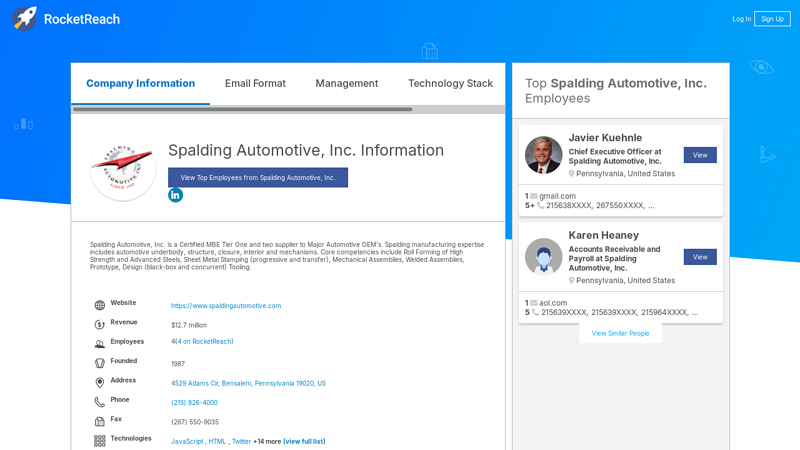Click View button for Javier Kuehnle

[700, 155]
